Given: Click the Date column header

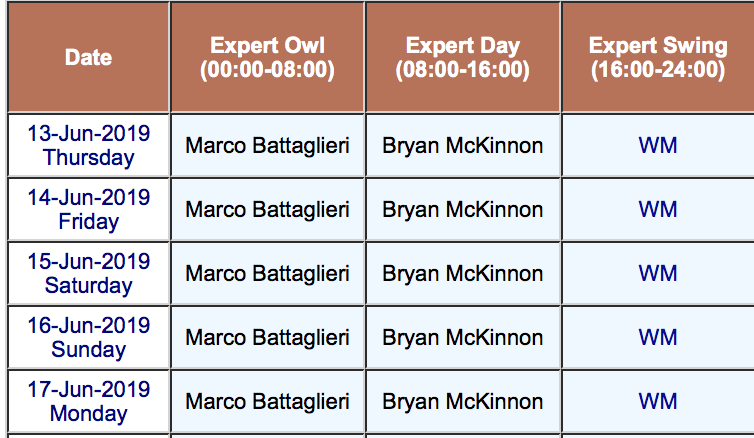Looking at the screenshot, I should [x=88, y=57].
